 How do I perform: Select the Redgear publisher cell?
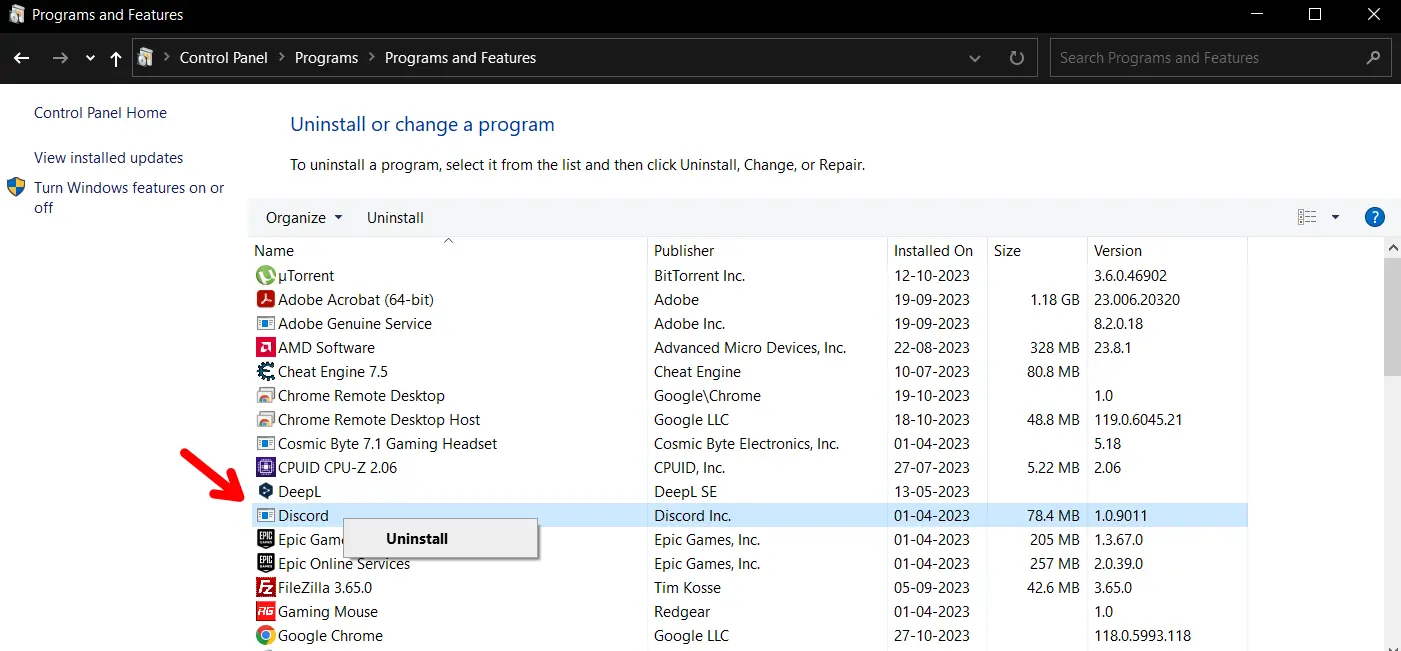tap(682, 612)
